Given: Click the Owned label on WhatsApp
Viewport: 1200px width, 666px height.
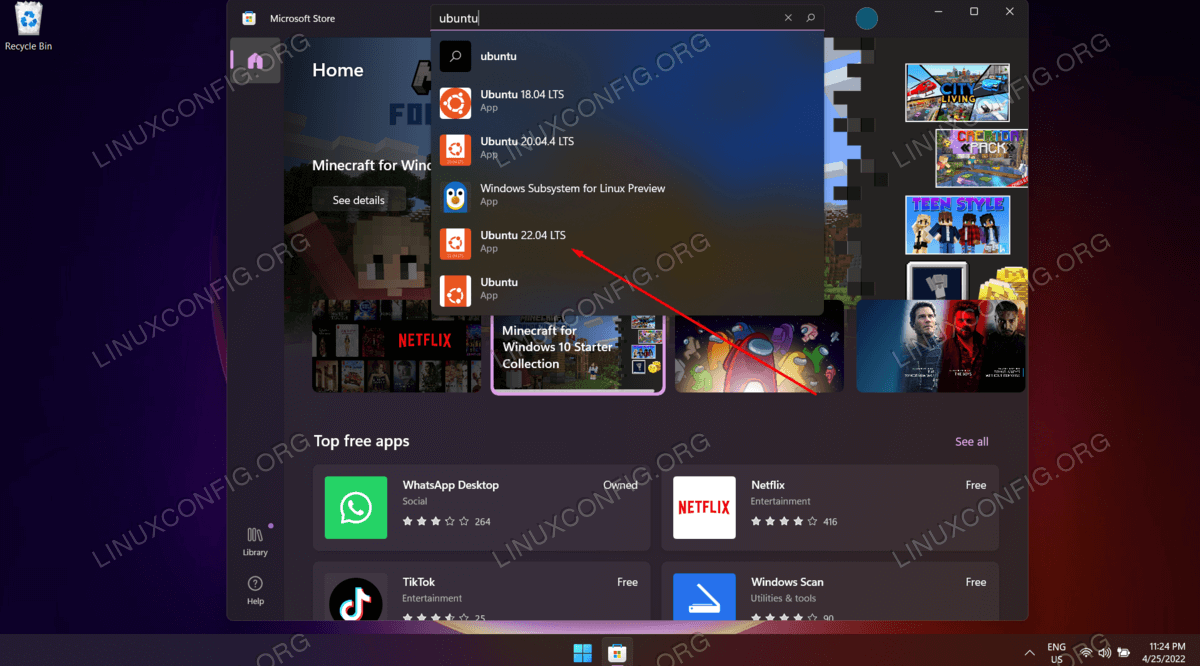Looking at the screenshot, I should 620,485.
